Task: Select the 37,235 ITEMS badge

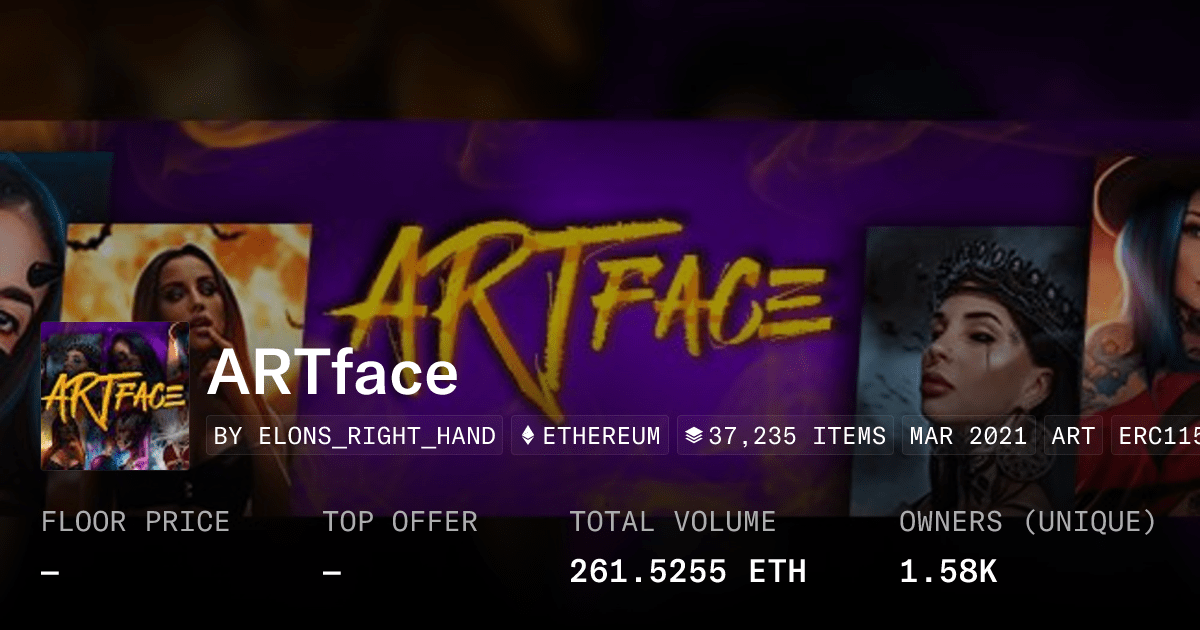Action: point(785,436)
